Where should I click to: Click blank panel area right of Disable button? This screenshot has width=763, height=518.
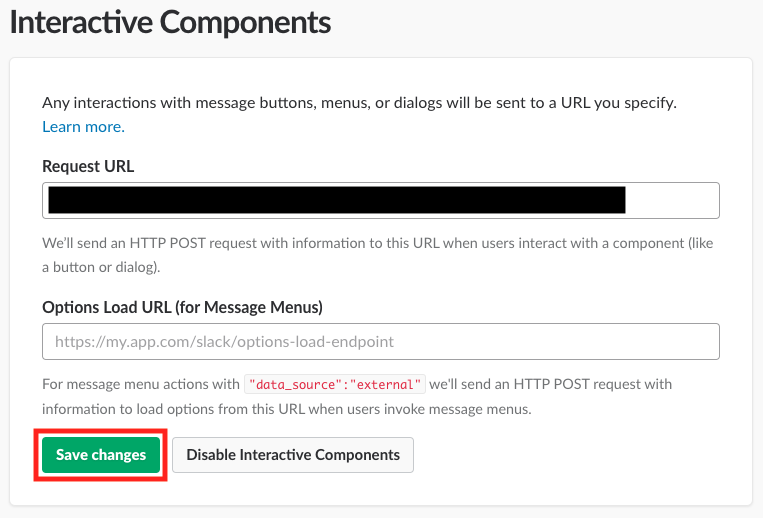(x=580, y=455)
